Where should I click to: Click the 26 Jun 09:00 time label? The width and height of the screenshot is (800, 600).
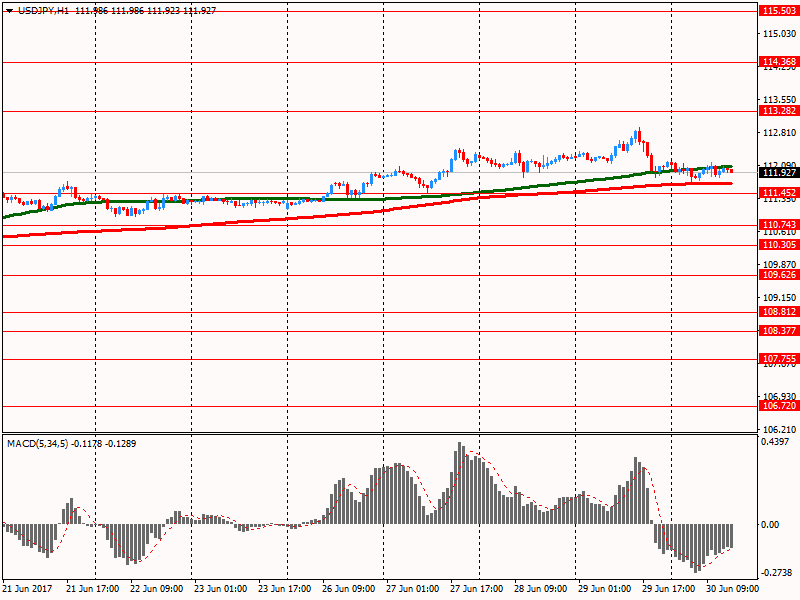coord(348,589)
